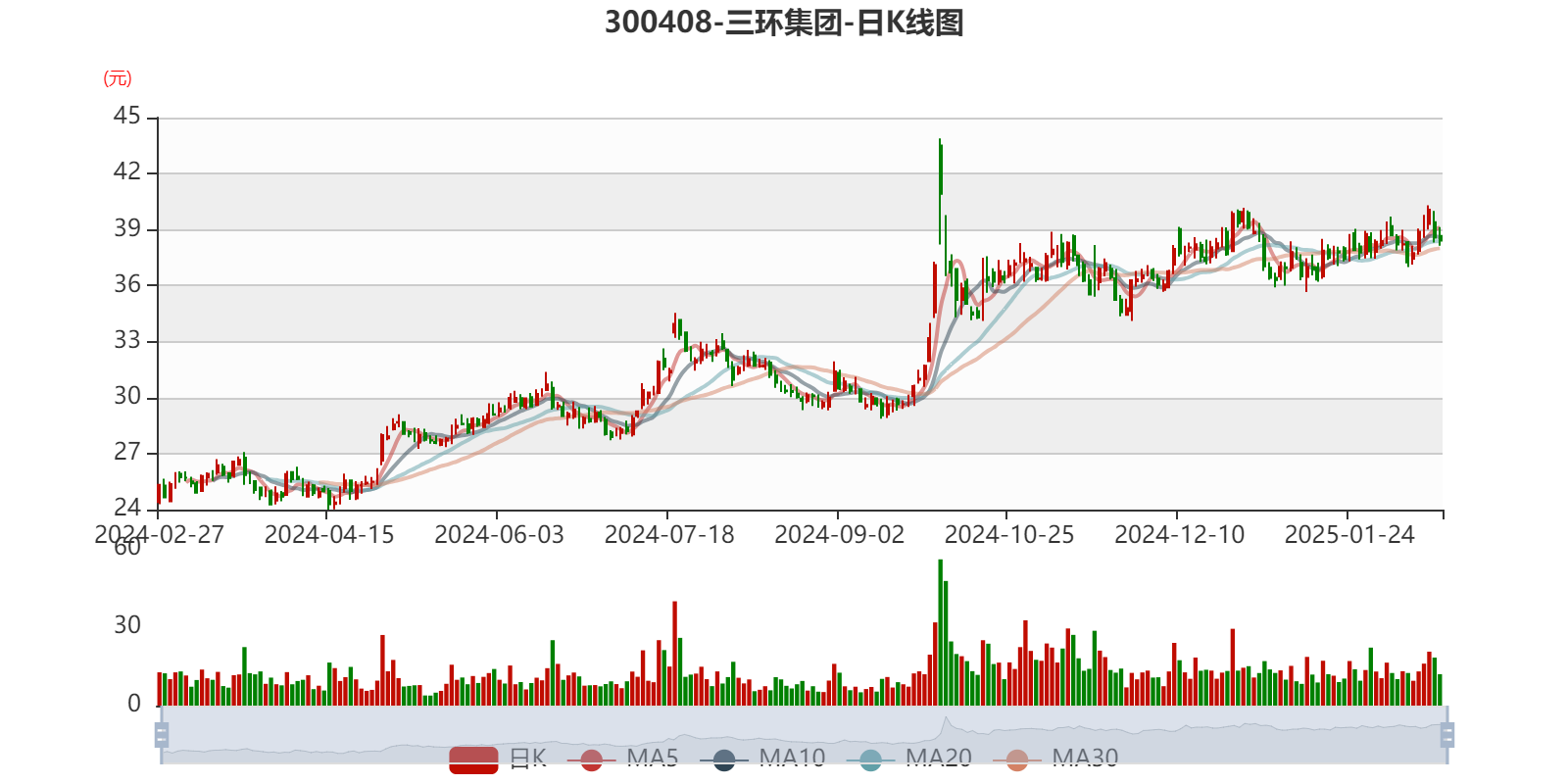This screenshot has width=1568, height=784.
Task: Click the 27 price axis label
Action: tap(127, 453)
